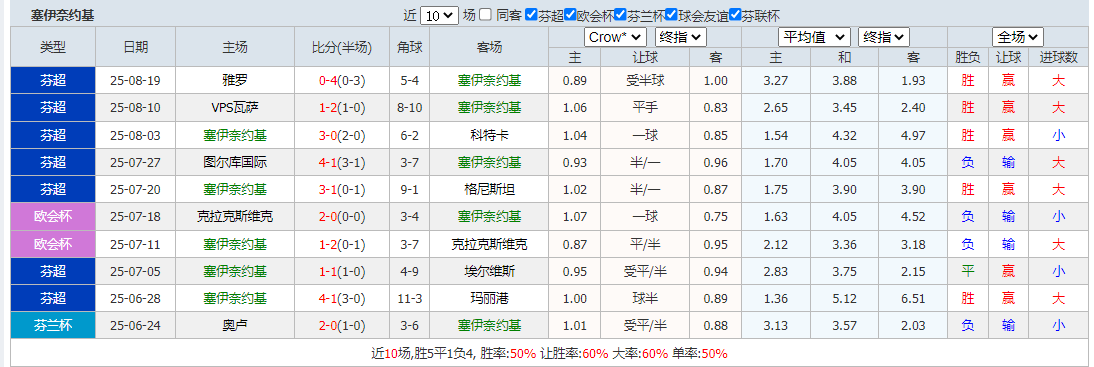Click the 3-0 score versus 科特卡
The width and height of the screenshot is (1094, 367).
click(x=329, y=135)
